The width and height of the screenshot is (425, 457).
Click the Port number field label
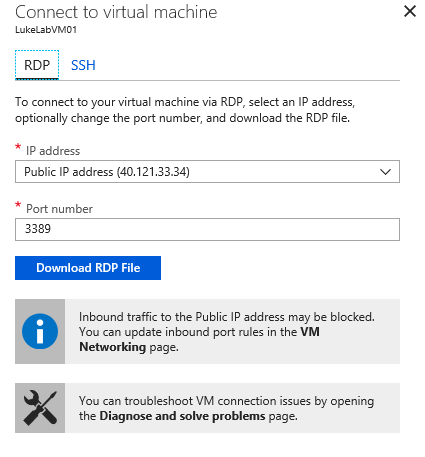(59, 209)
